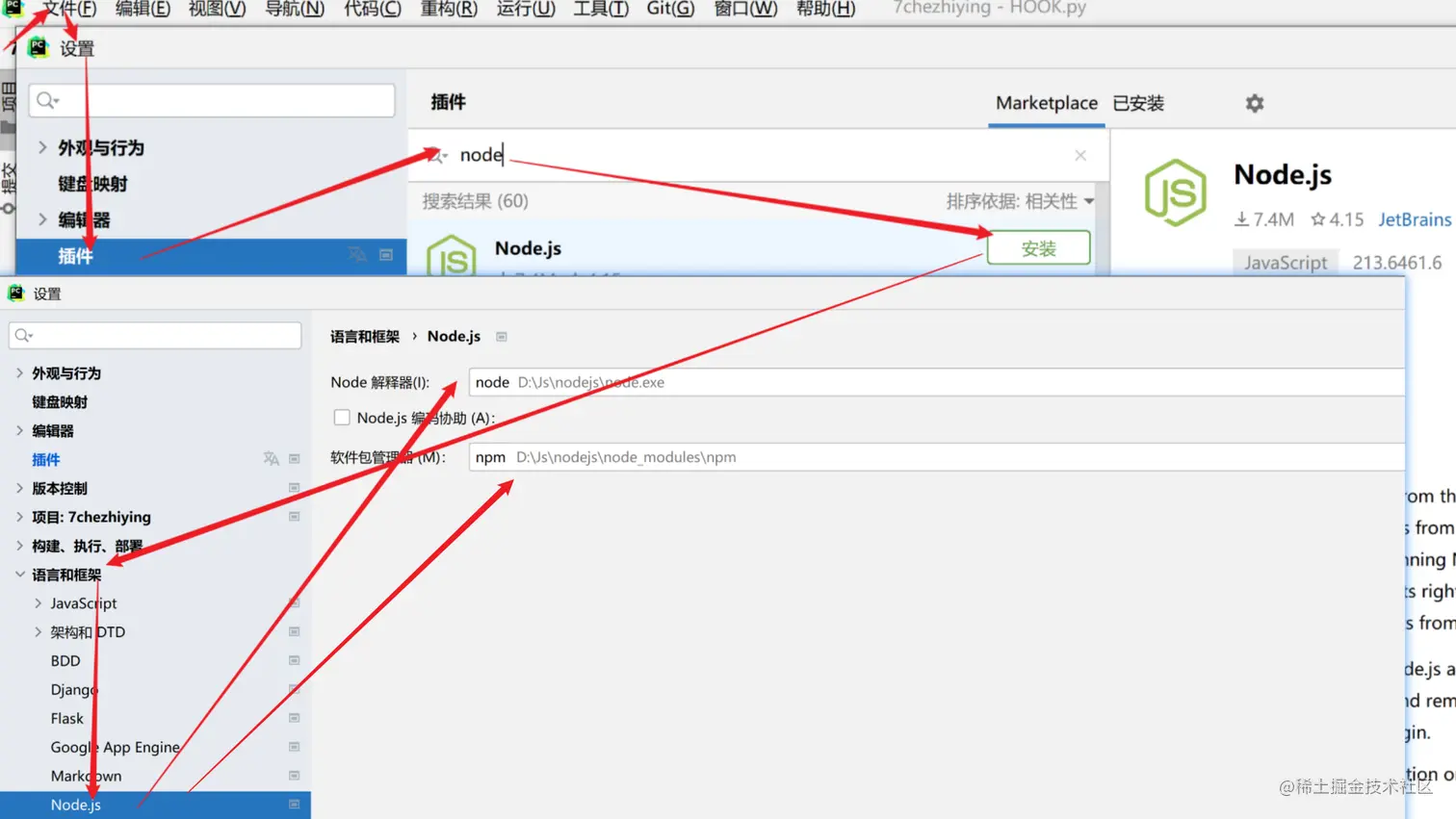The width and height of the screenshot is (1456, 819).
Task: Open the 代码(C) menu
Action: click(373, 9)
